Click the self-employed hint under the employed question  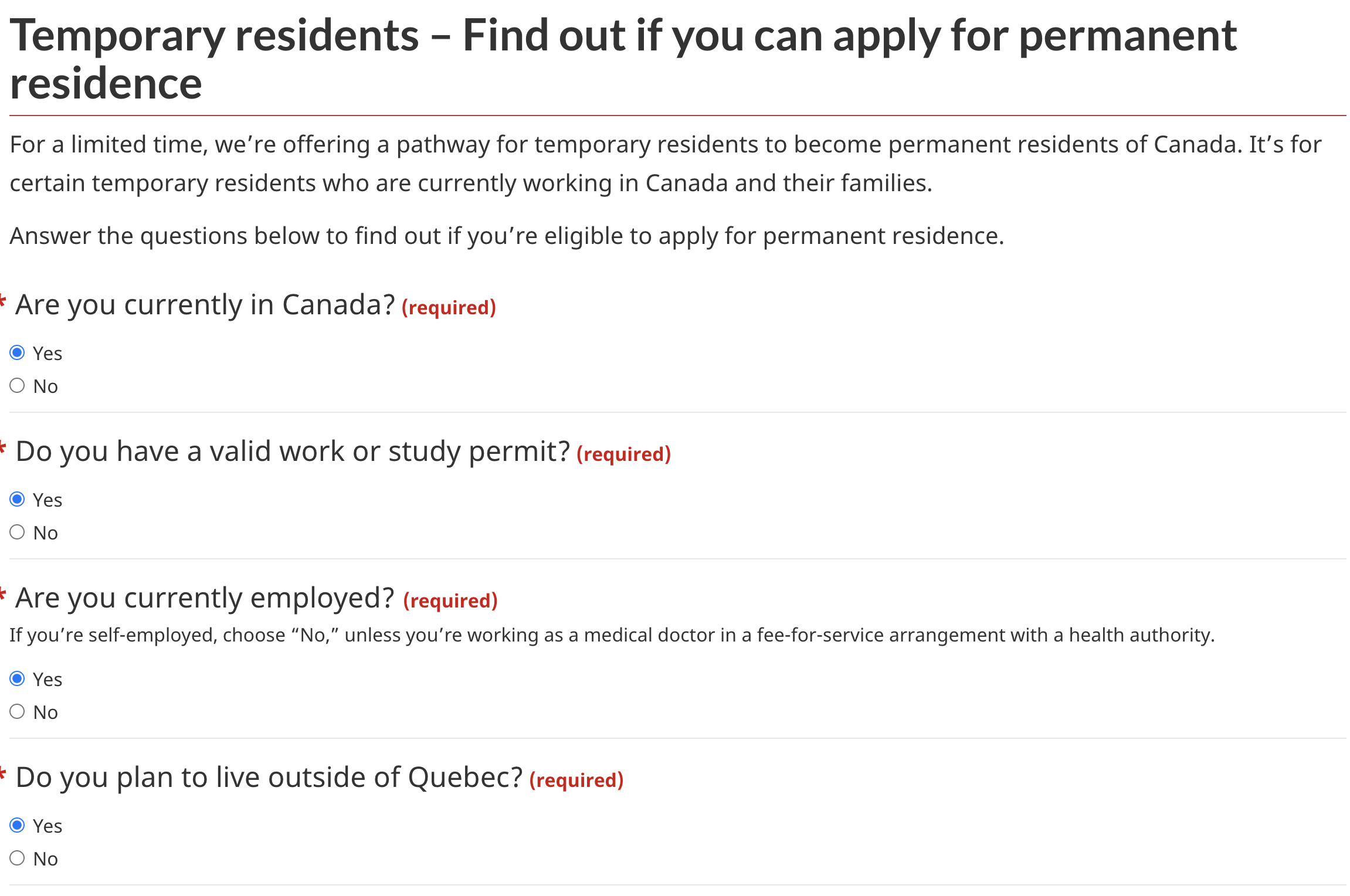coord(612,635)
